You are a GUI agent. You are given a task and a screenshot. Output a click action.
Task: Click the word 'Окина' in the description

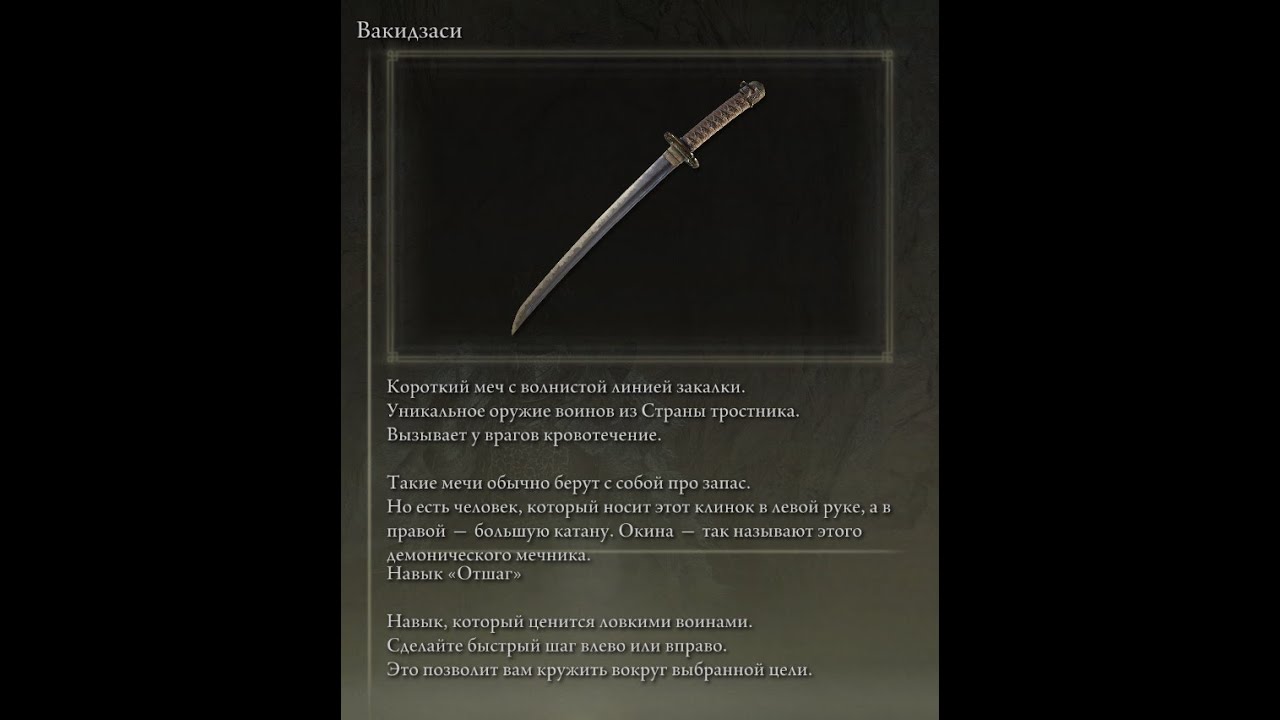[x=644, y=531]
